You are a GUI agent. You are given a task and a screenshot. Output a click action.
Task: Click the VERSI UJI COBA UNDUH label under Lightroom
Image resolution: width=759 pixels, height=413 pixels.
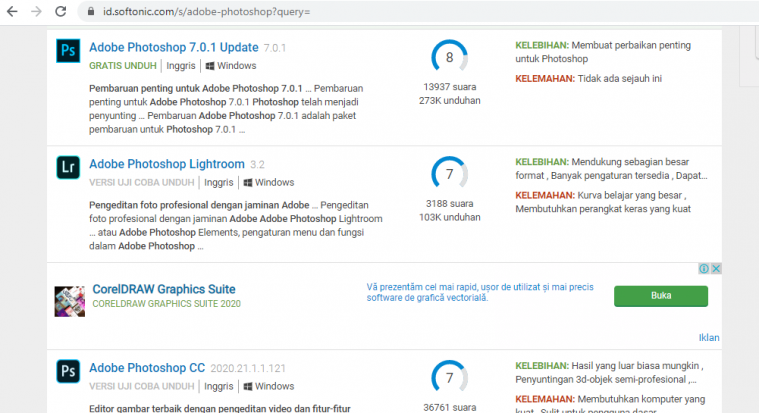(141, 183)
